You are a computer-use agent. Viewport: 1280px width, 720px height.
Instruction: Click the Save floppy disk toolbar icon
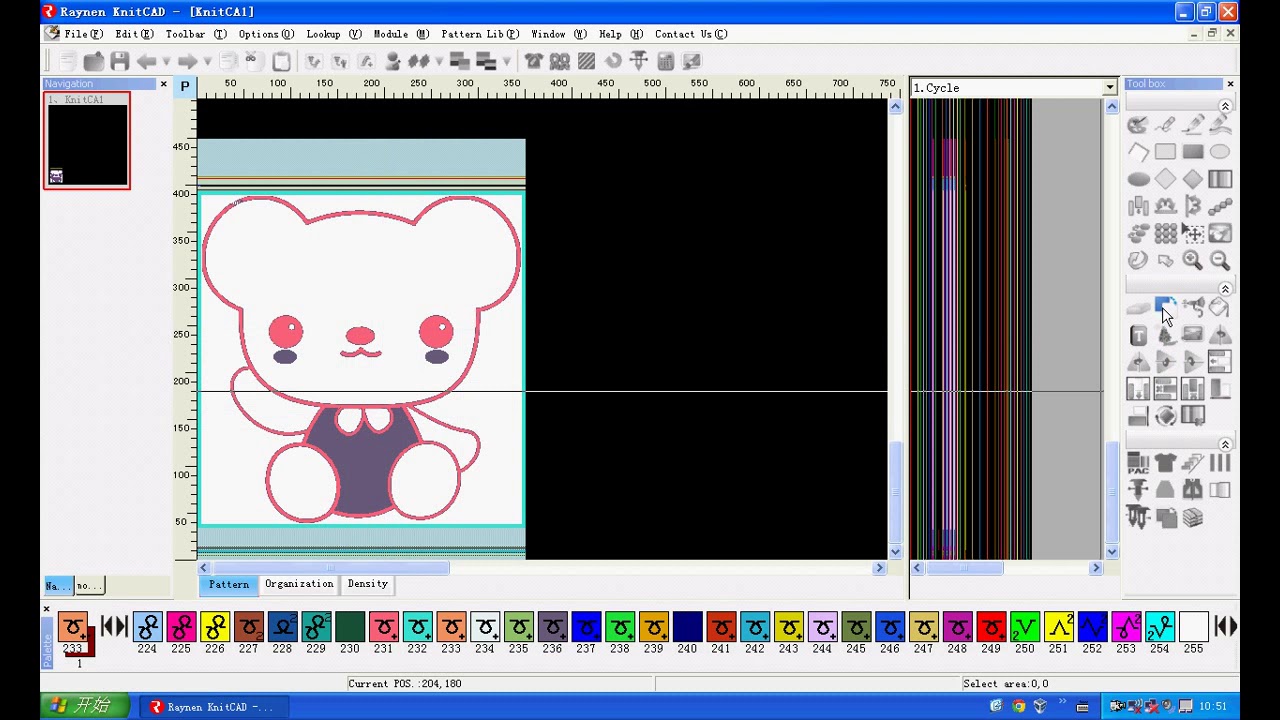click(x=120, y=61)
